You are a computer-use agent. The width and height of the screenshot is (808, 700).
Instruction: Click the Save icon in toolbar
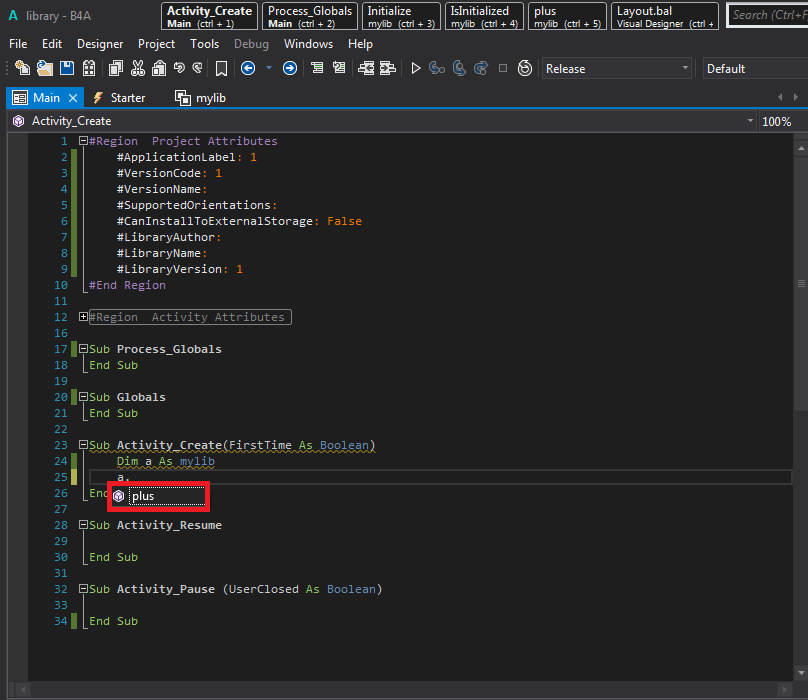tap(67, 68)
